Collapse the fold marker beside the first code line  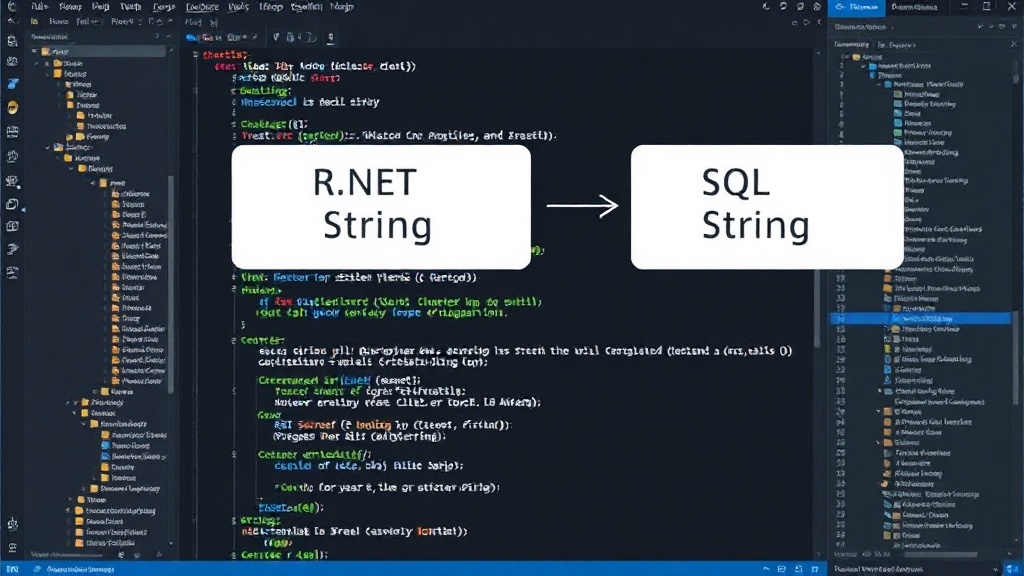[x=195, y=55]
